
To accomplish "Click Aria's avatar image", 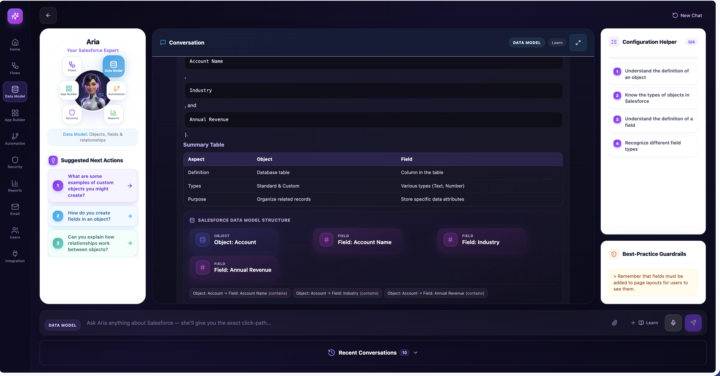I will tap(93, 90).
